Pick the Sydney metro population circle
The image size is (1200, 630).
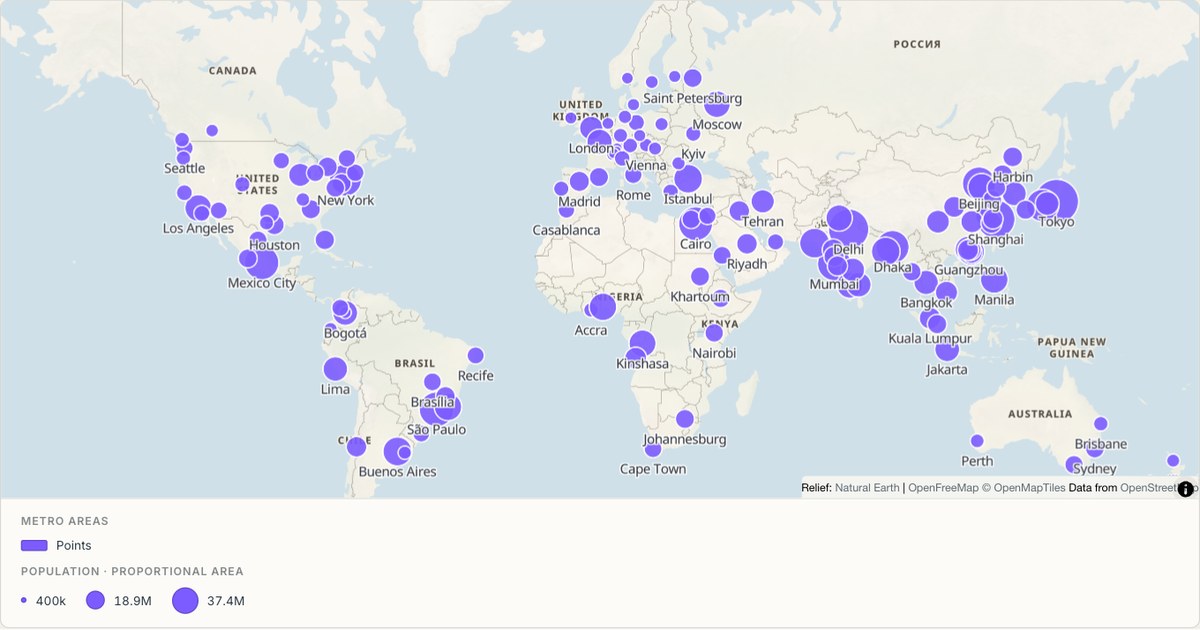pos(1095,449)
